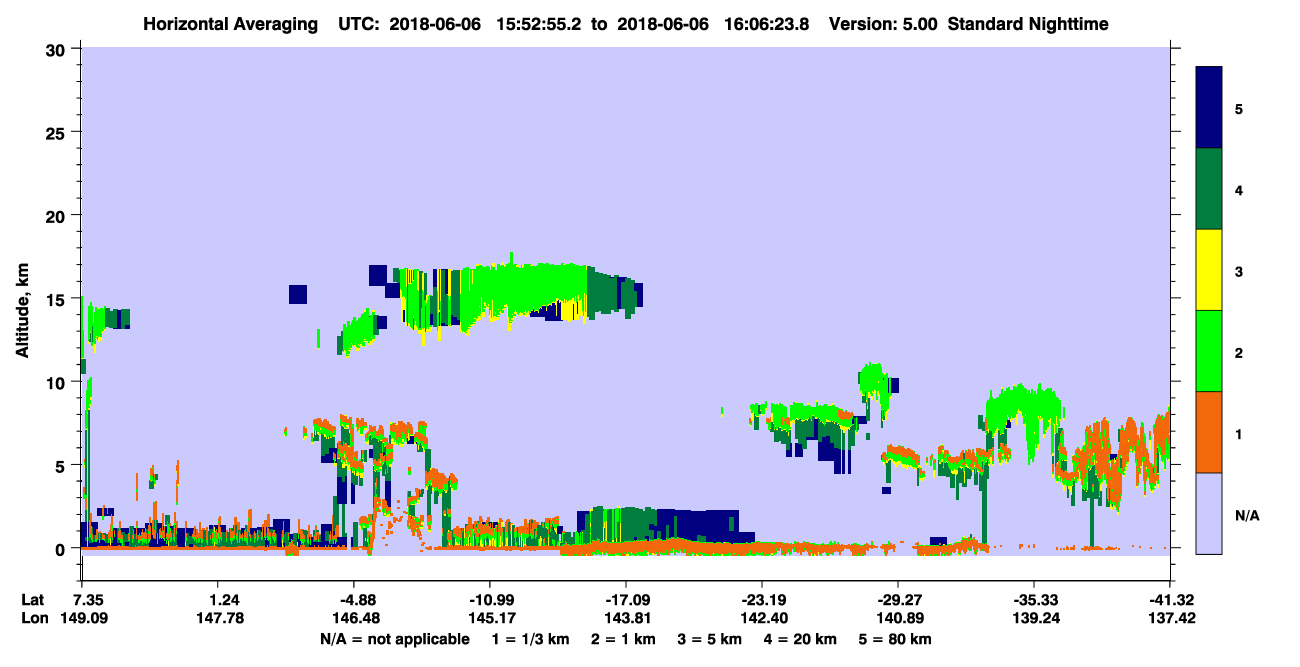Click the 25 km altitude tick label
This screenshot has height=667, width=1300.
(58, 132)
